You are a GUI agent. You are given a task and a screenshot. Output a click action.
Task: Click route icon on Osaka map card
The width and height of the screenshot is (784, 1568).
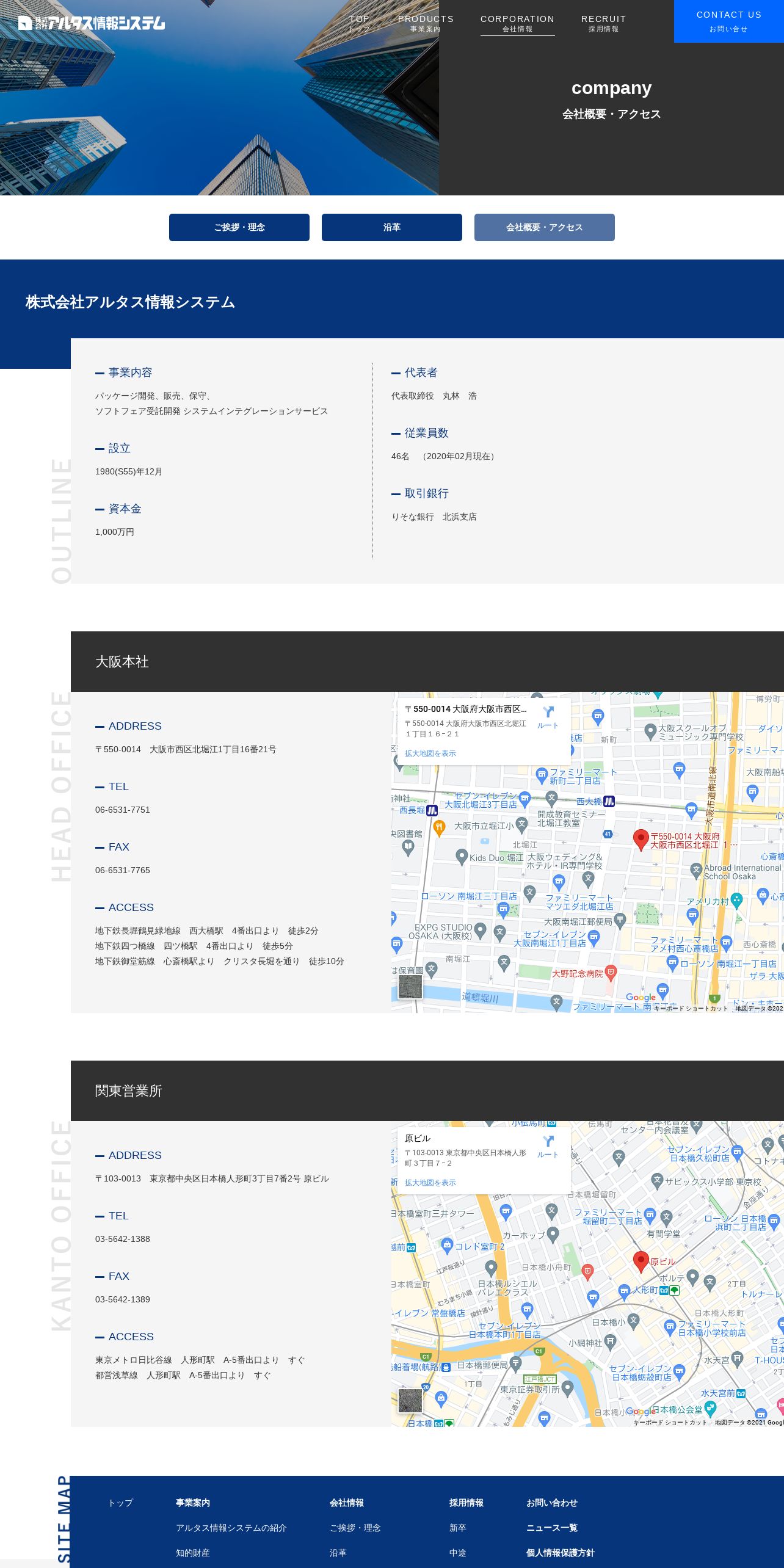548,716
